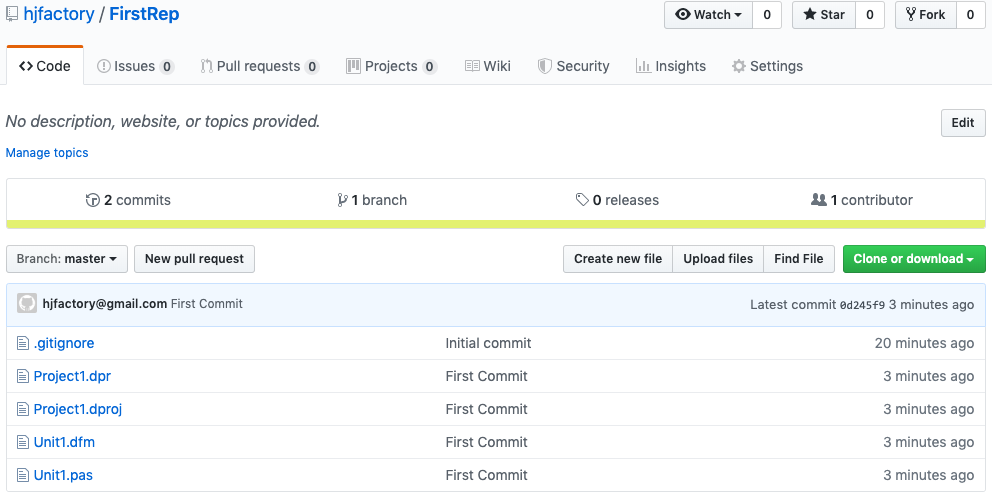Fork the FirstRep repository

(x=926, y=15)
